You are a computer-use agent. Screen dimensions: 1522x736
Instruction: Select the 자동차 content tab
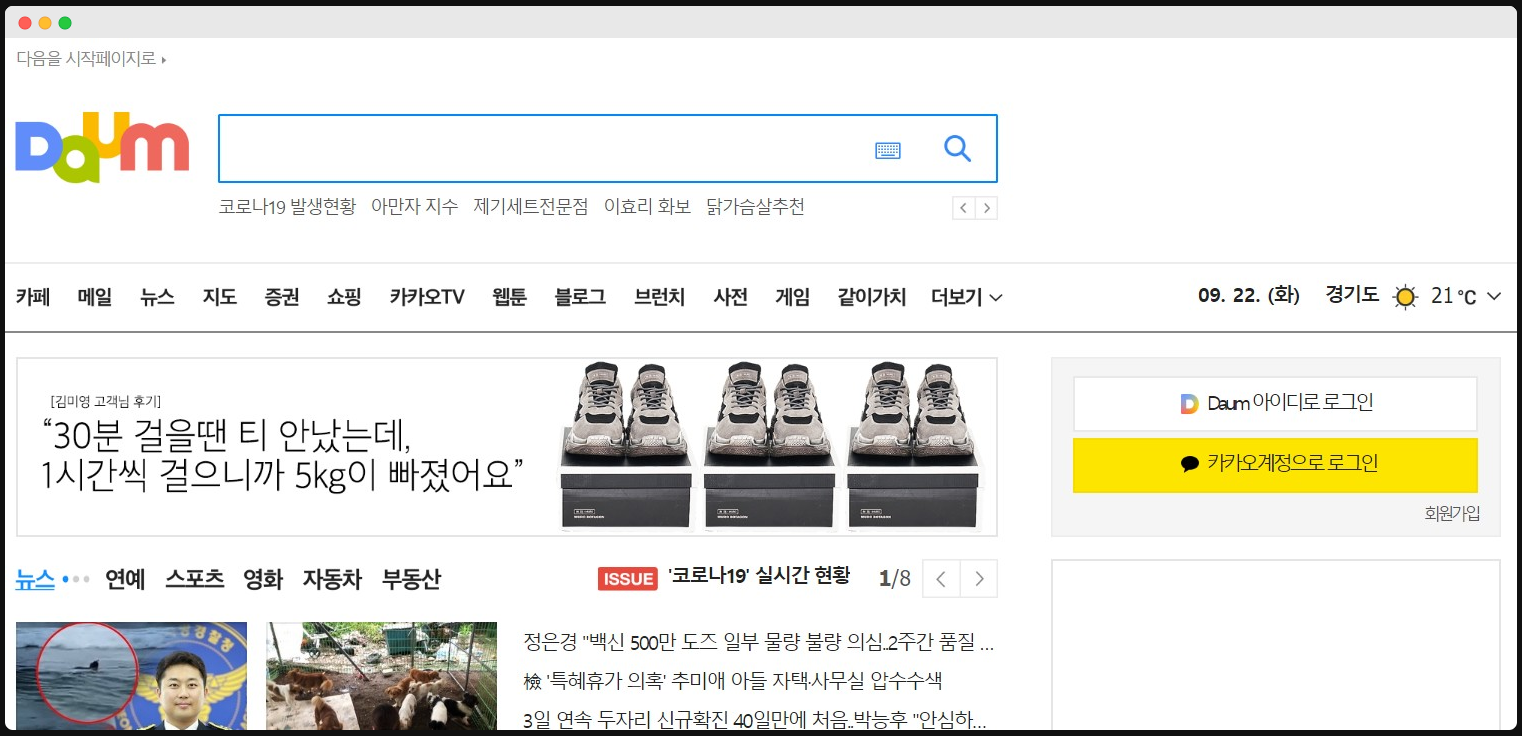[x=332, y=579]
